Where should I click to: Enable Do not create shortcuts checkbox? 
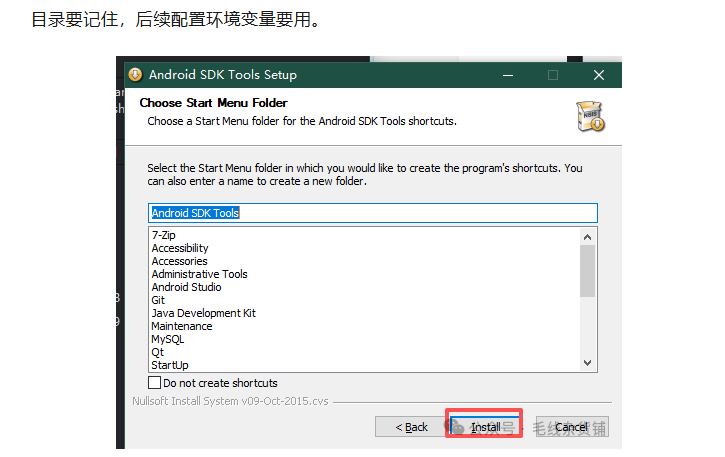154,383
